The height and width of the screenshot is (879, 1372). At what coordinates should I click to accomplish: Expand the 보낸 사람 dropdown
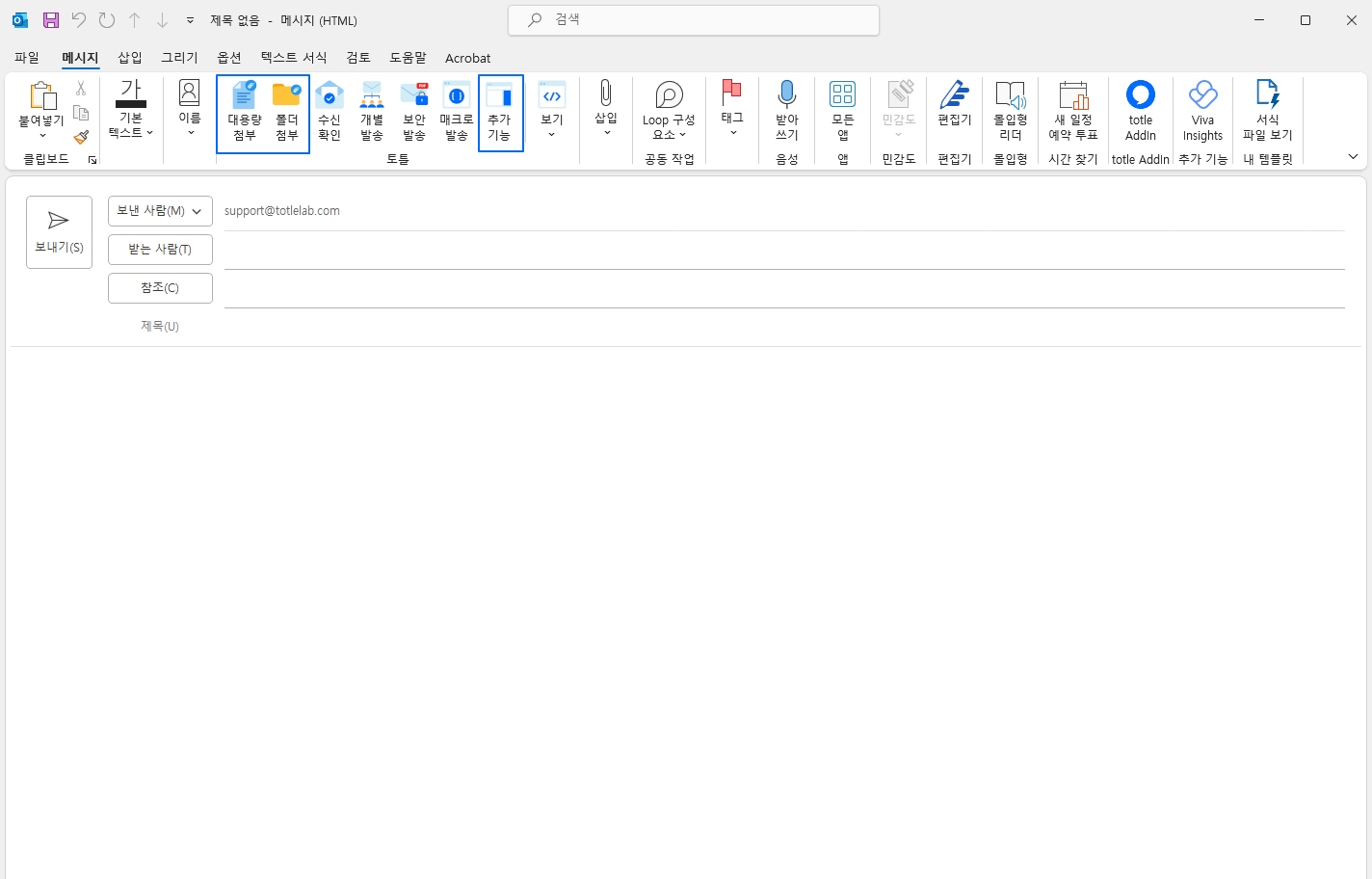point(160,211)
